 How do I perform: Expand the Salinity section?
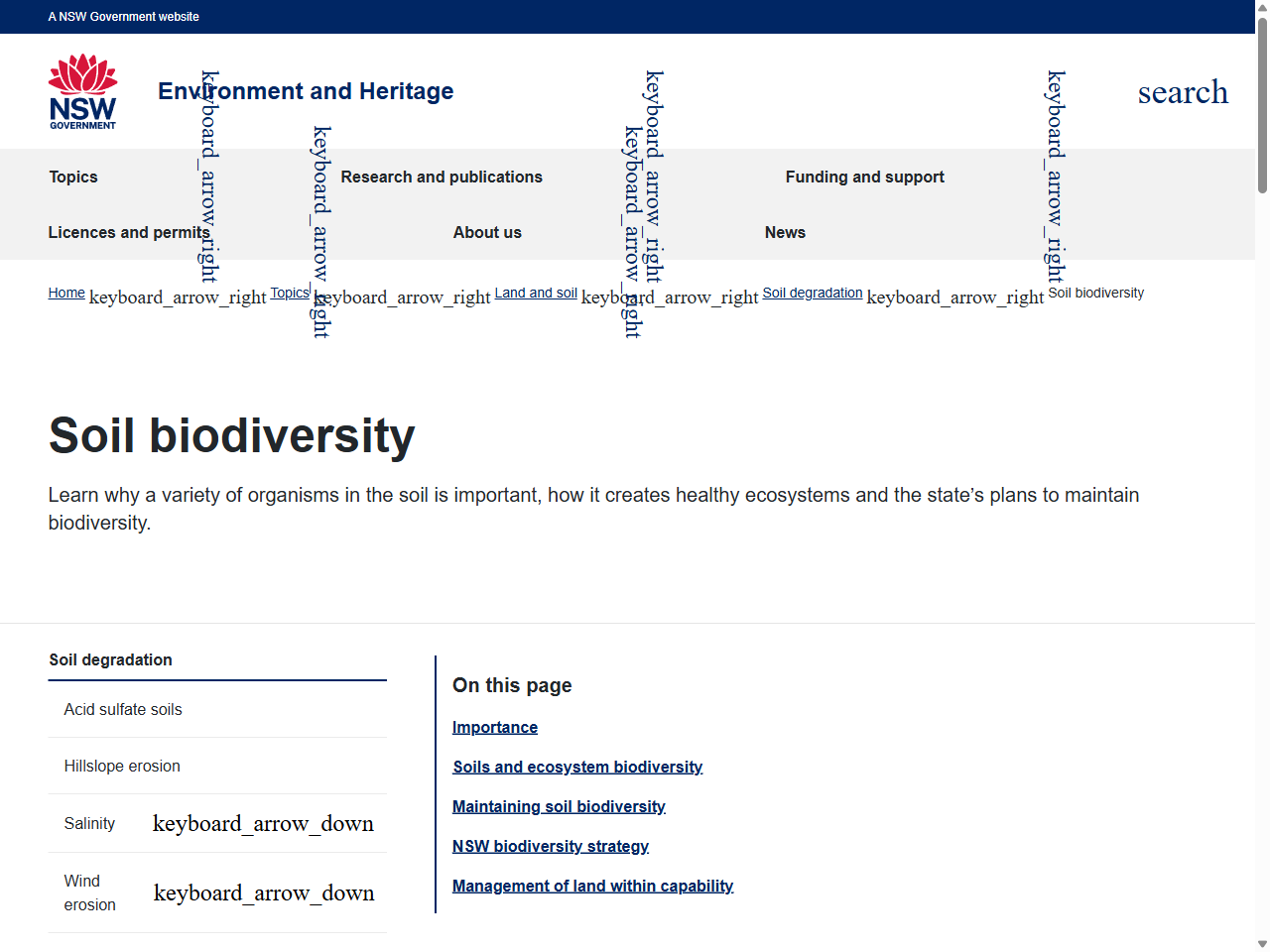(263, 823)
